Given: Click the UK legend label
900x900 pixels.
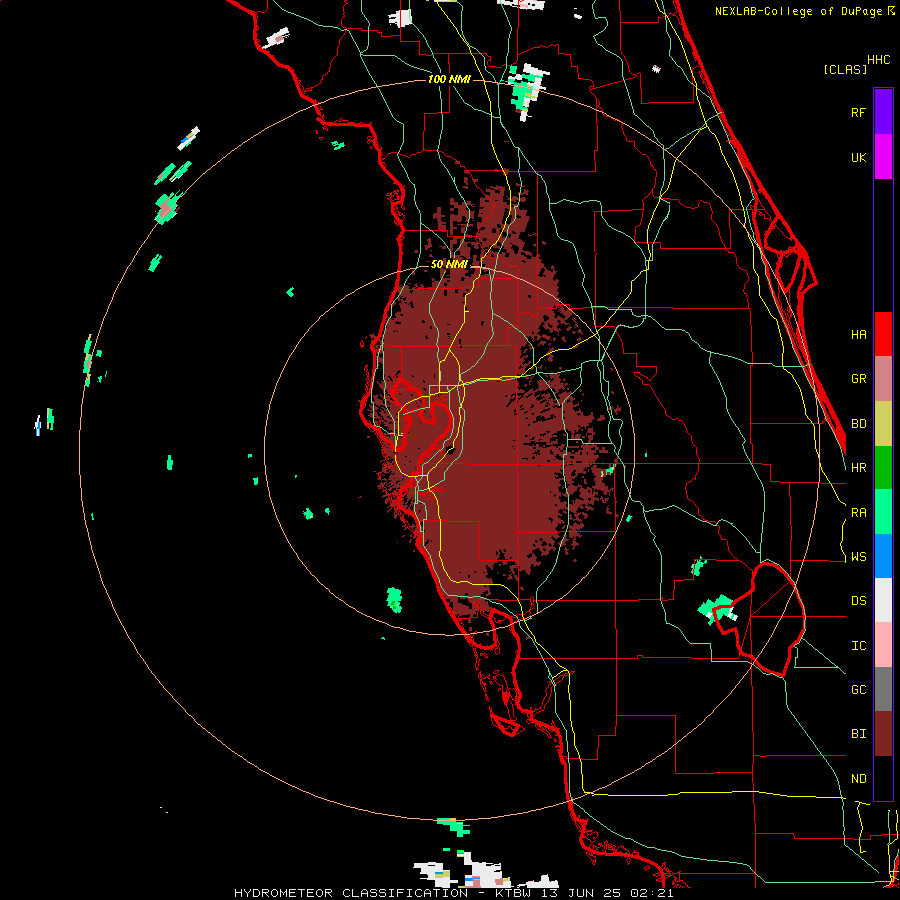Looking at the screenshot, I should 858,157.
